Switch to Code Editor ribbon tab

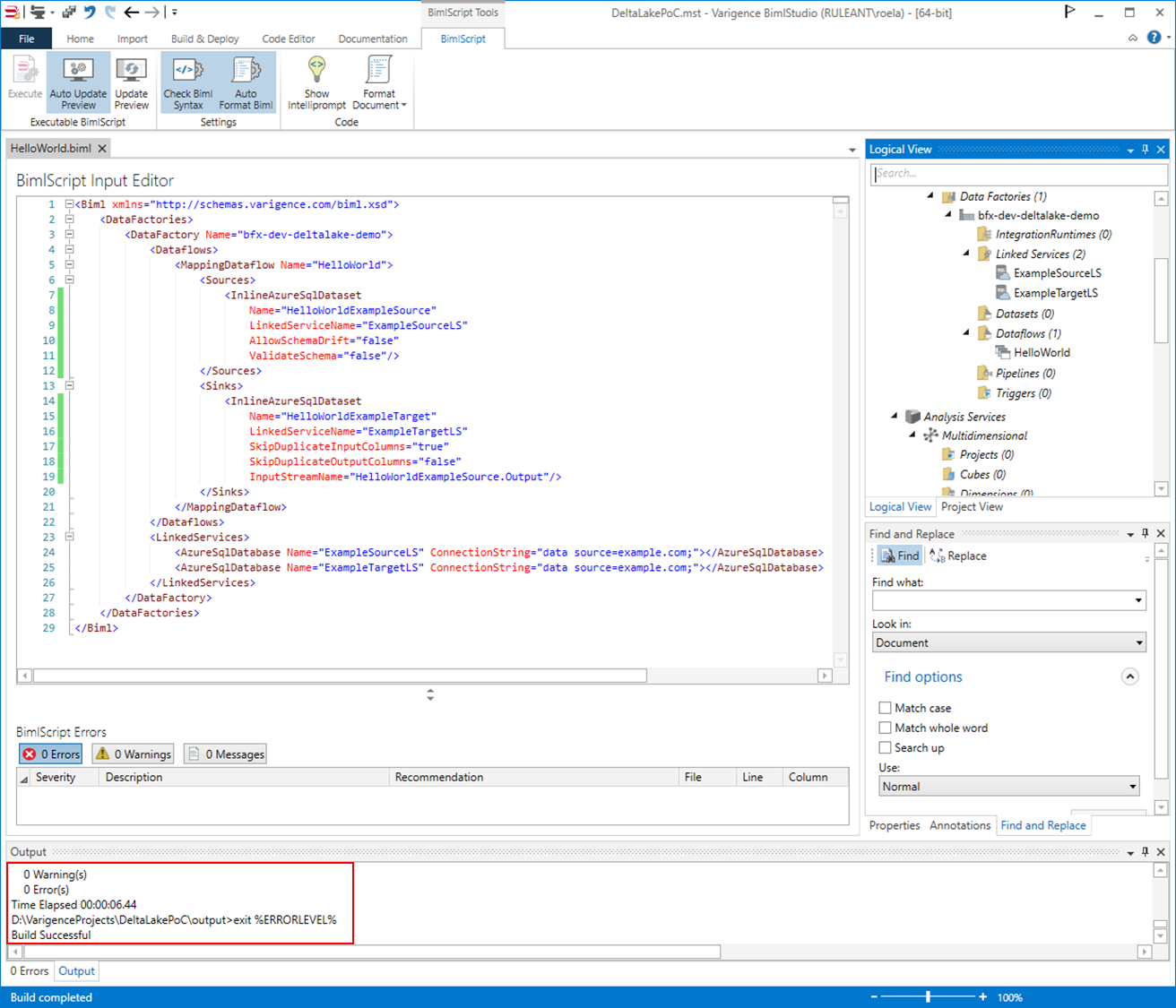(289, 39)
